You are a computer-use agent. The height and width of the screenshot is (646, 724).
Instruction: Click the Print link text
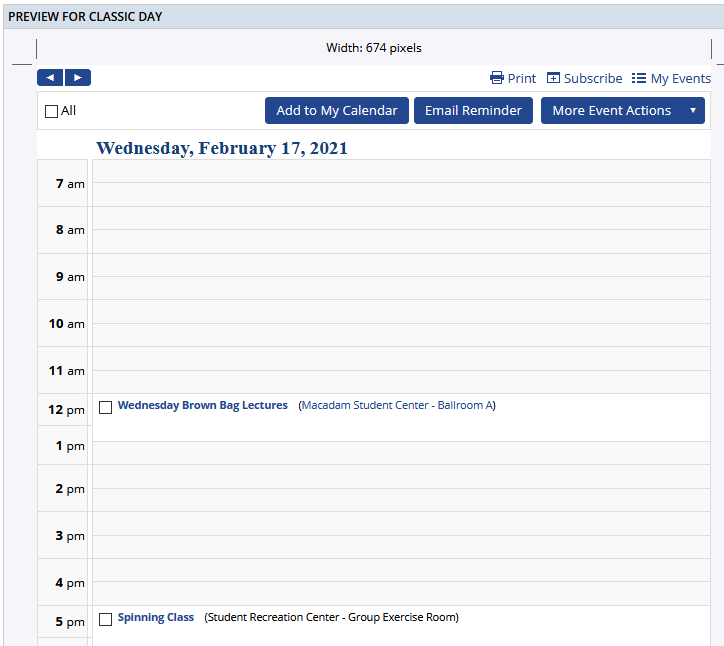522,78
